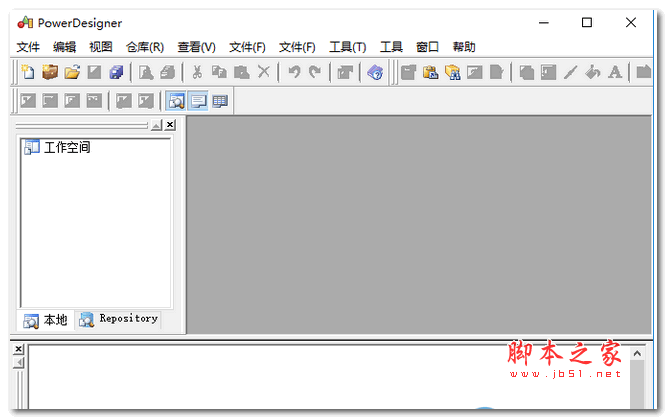Click the output pane left-arrow button below close
The width and height of the screenshot is (668, 420).
[x=18, y=362]
